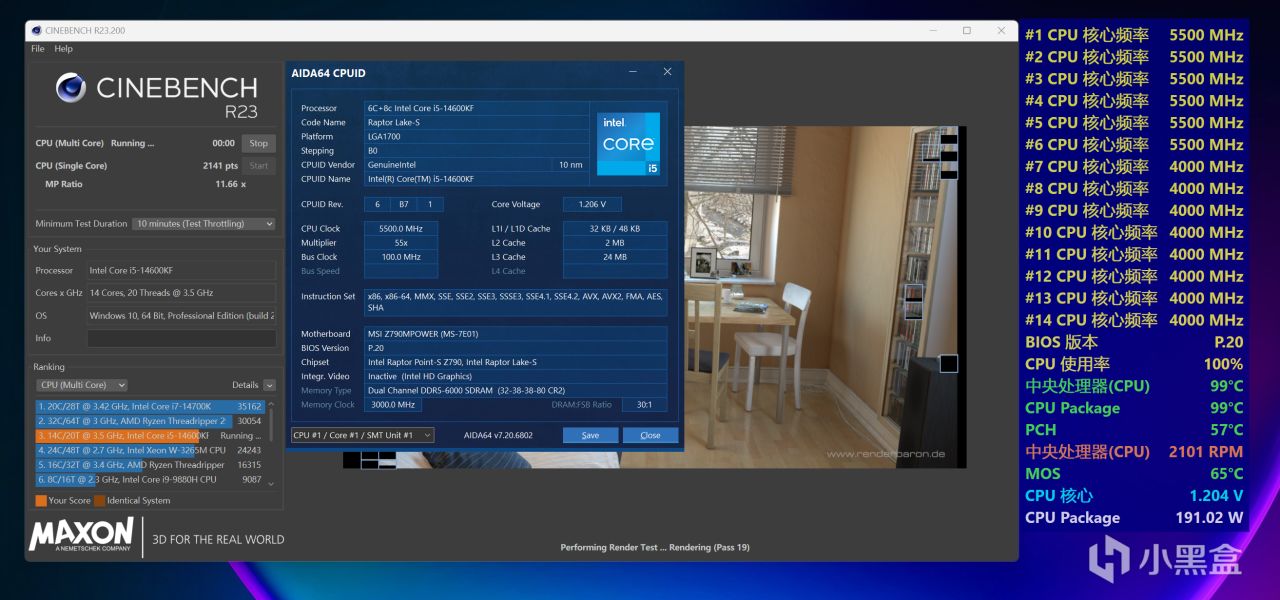Click the AIDA64 Code Name value Raptor Lake-S
This screenshot has width=1280, height=600.
pos(475,122)
